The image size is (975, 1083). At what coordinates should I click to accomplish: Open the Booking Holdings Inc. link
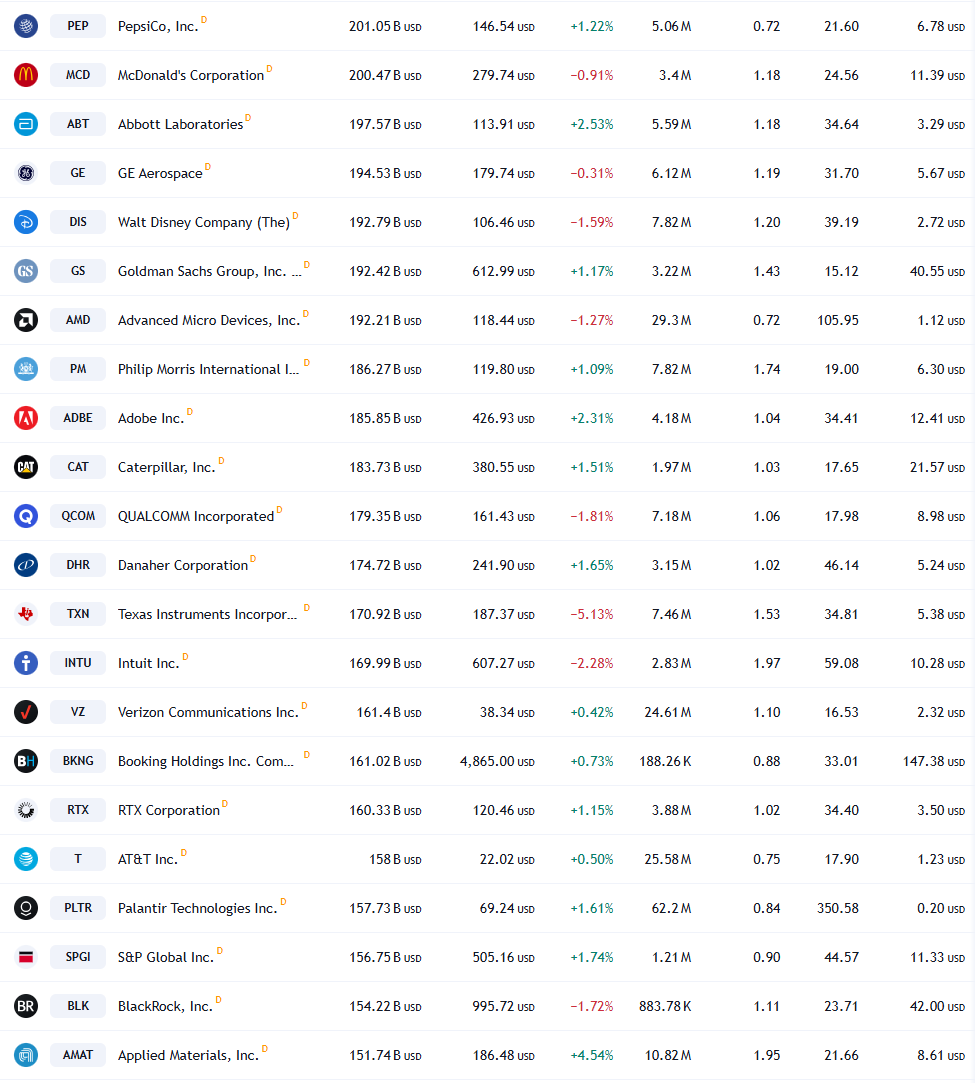click(x=206, y=761)
